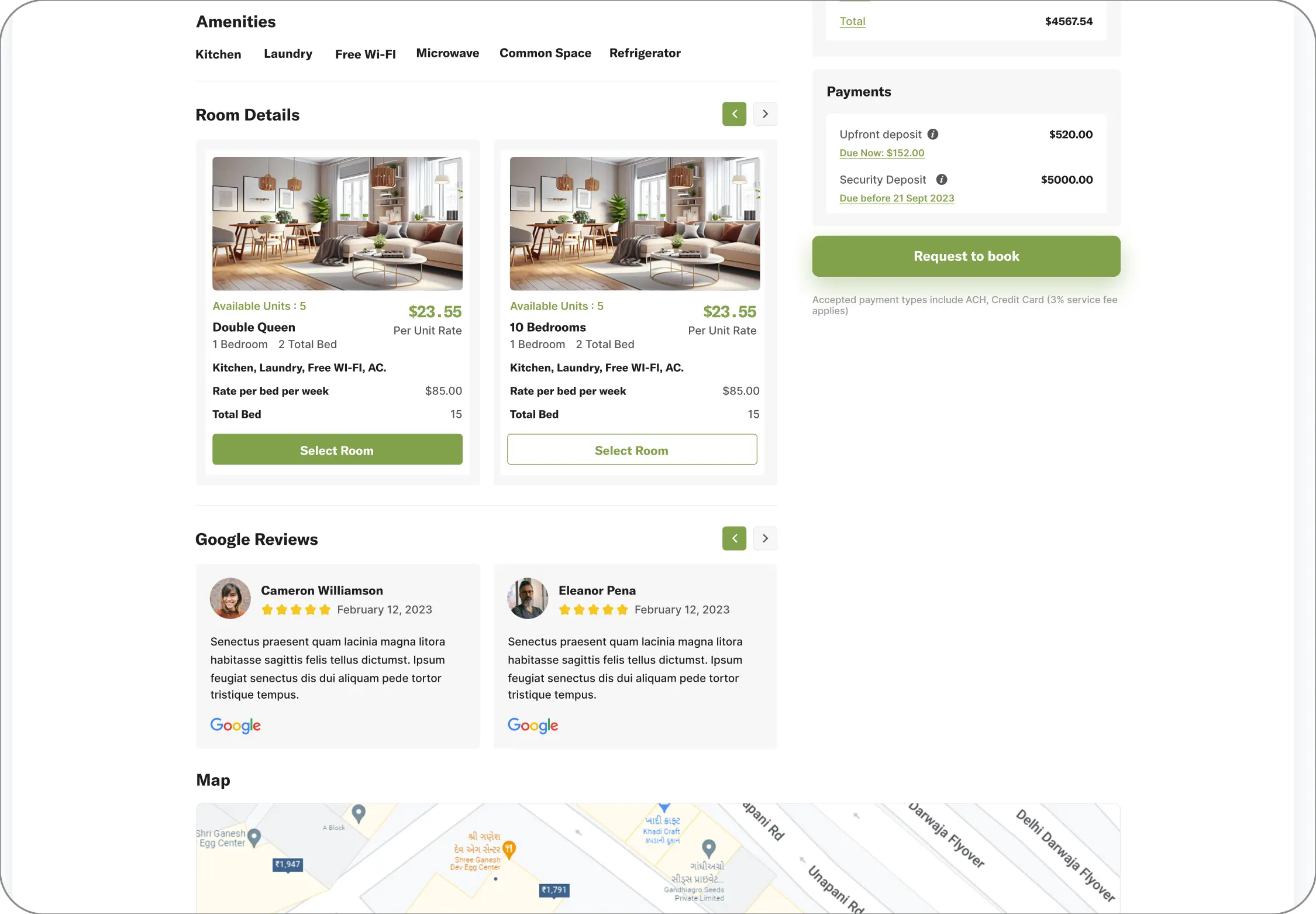Click Cameron Williamson's profile avatar
The height and width of the screenshot is (914, 1316).
230,599
